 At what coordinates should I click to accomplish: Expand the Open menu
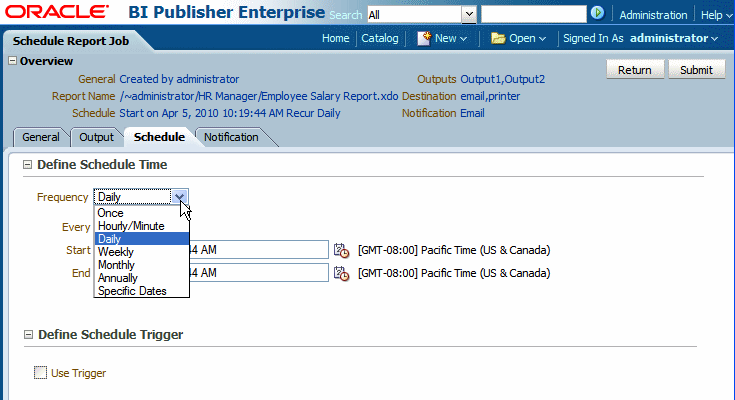[528, 38]
